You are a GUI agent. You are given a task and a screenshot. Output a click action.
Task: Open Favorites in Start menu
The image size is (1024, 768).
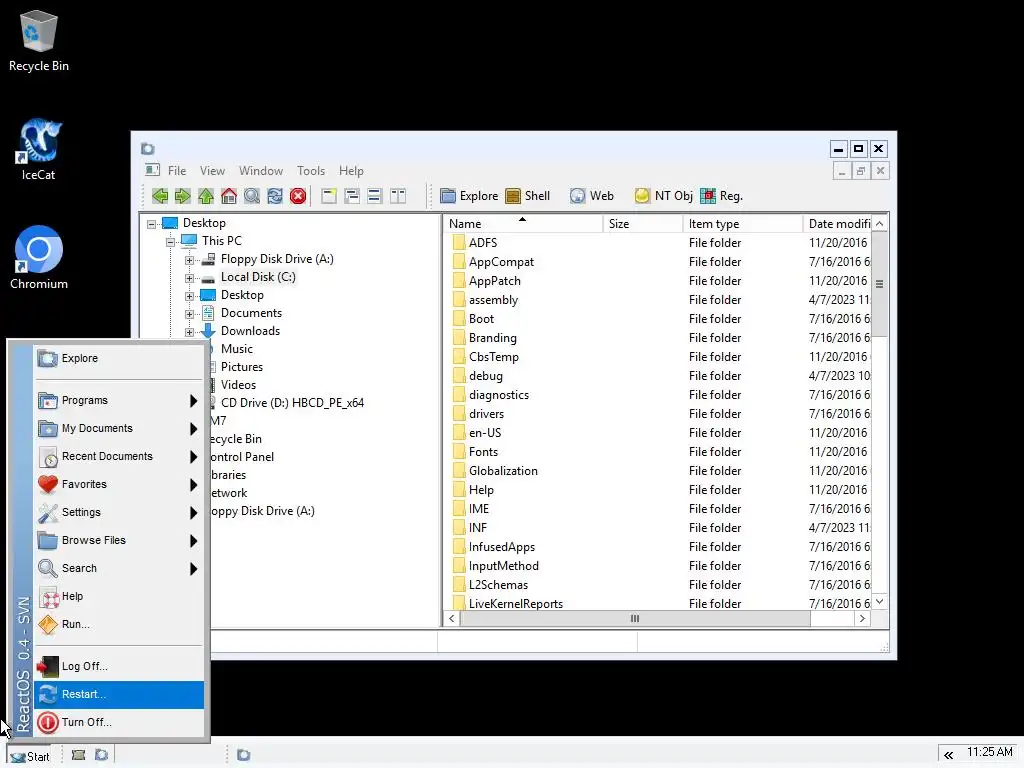point(119,485)
